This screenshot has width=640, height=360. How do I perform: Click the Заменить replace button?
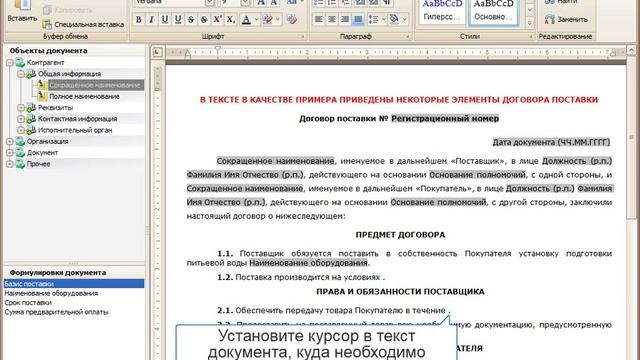tap(567, 19)
